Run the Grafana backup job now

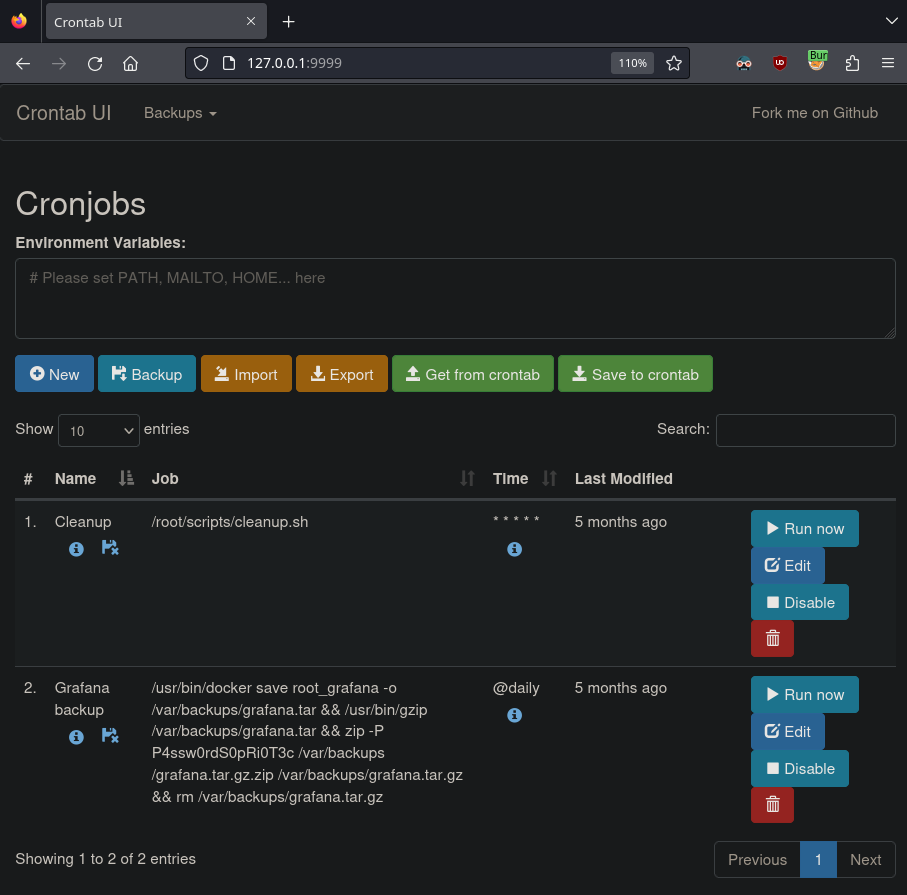pyautogui.click(x=805, y=694)
